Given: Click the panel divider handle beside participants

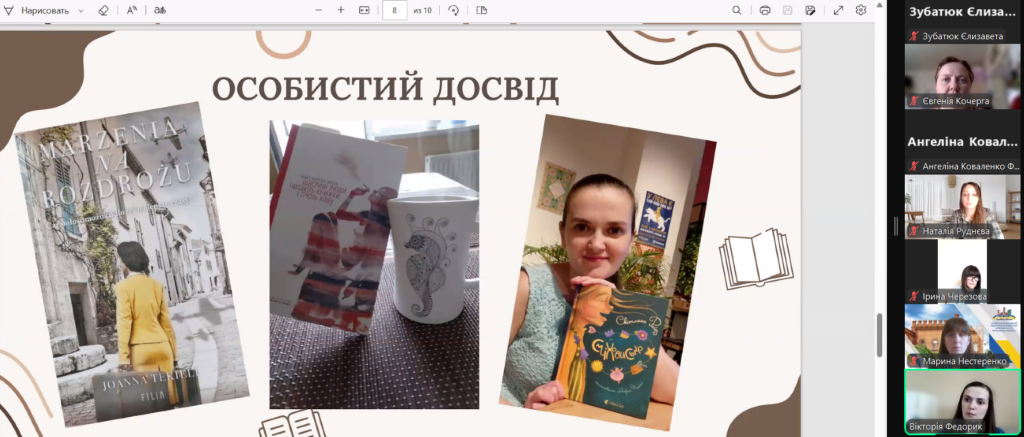Looking at the screenshot, I should [x=896, y=227].
